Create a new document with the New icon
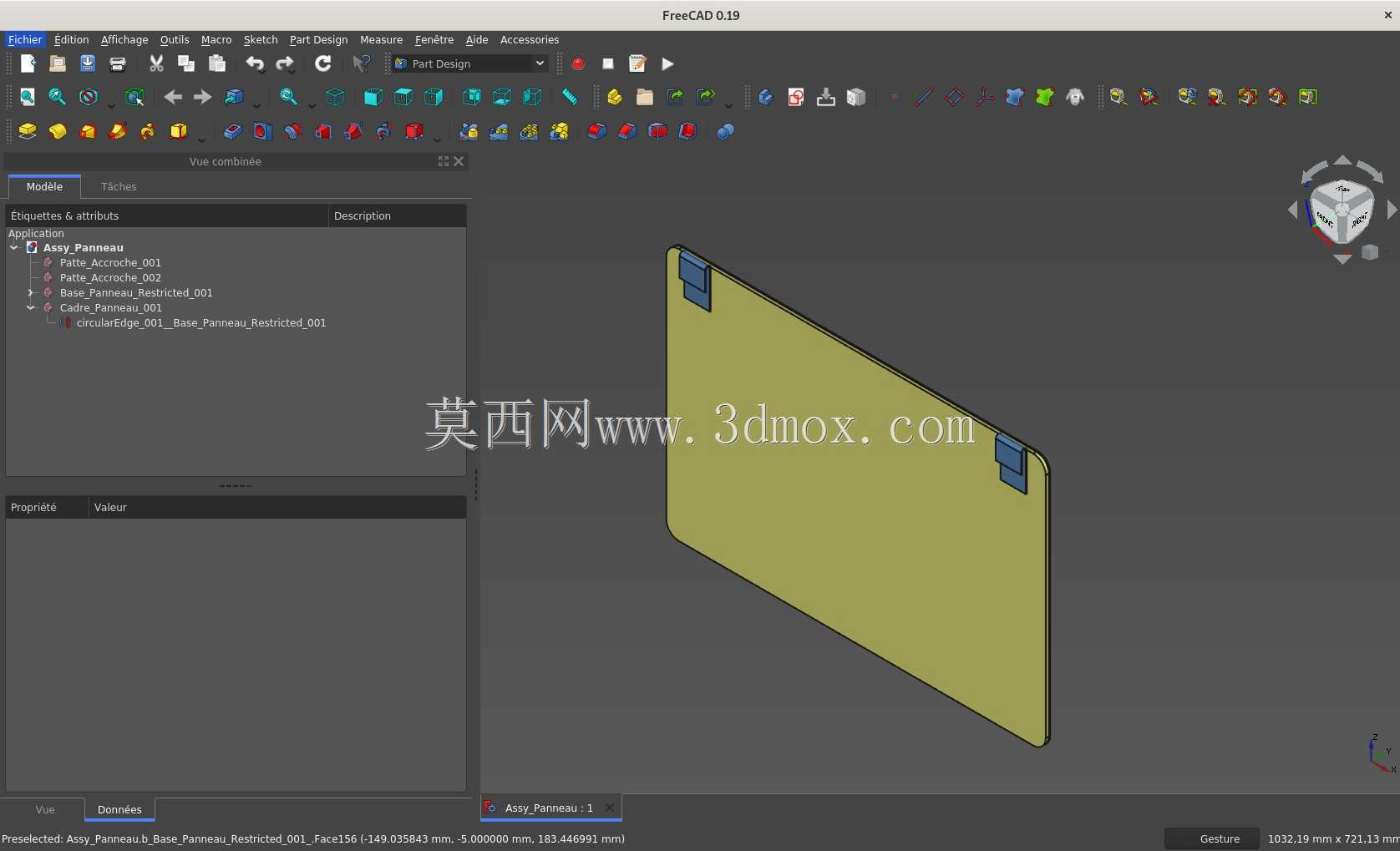 click(28, 63)
